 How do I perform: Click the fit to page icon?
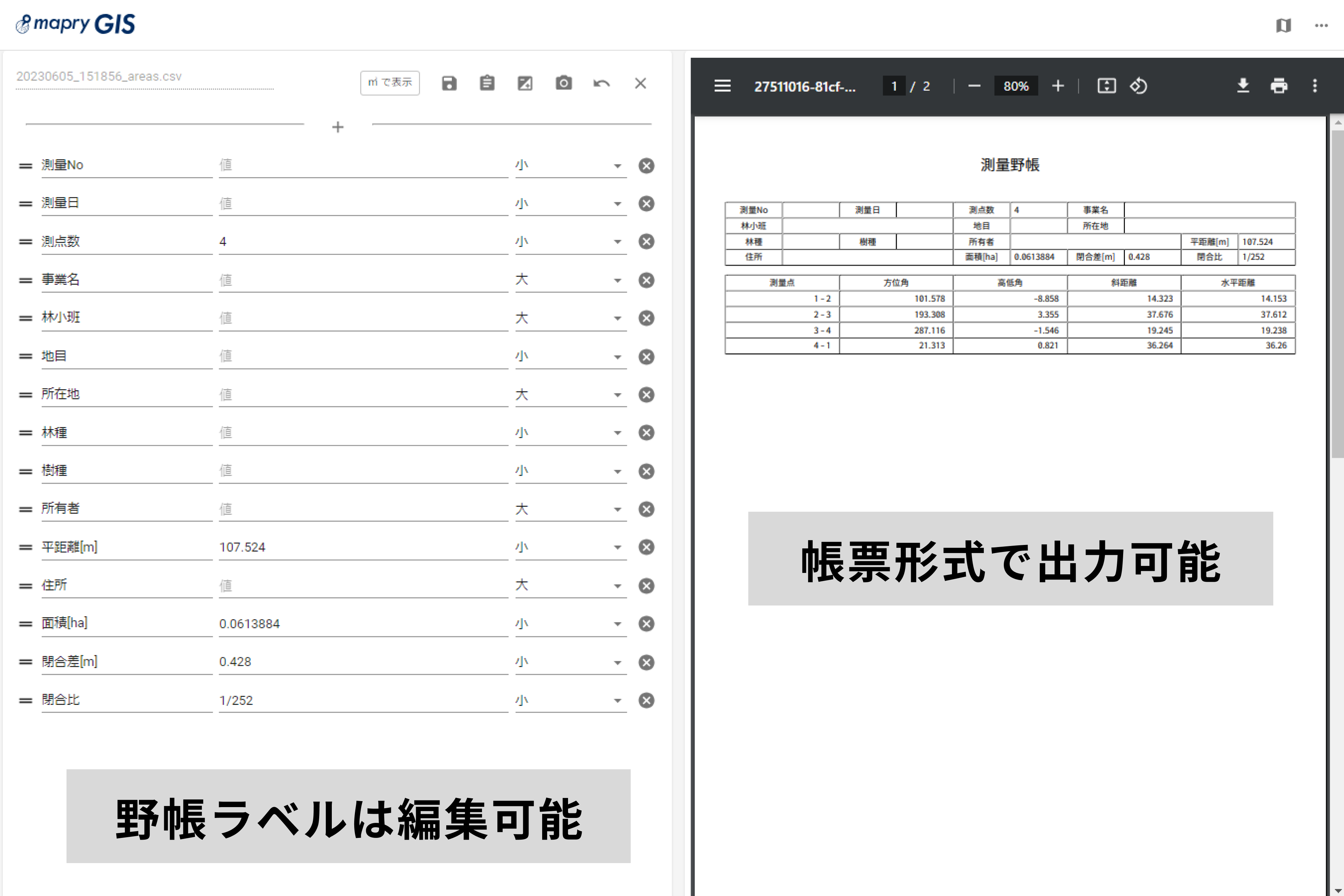point(1106,86)
